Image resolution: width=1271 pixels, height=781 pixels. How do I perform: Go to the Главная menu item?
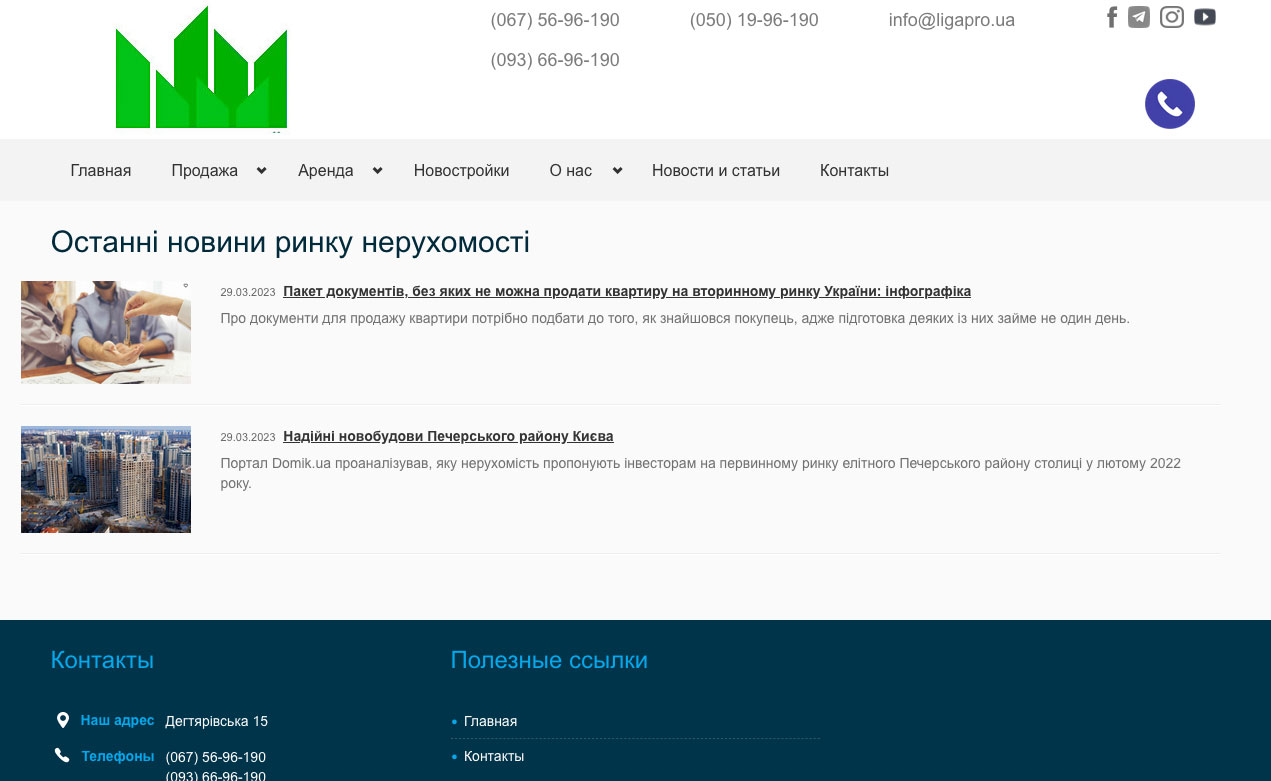click(101, 171)
